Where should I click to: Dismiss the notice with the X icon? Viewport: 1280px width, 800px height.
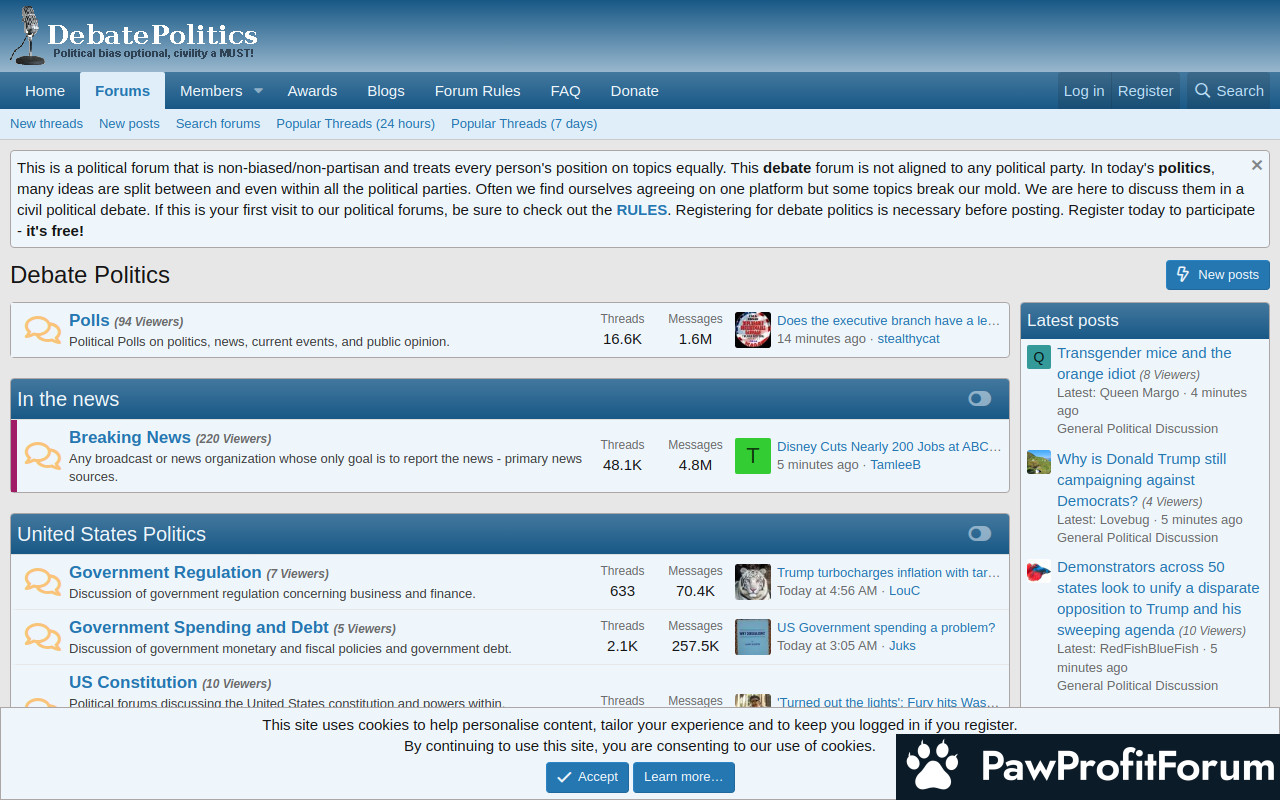pyautogui.click(x=1257, y=165)
